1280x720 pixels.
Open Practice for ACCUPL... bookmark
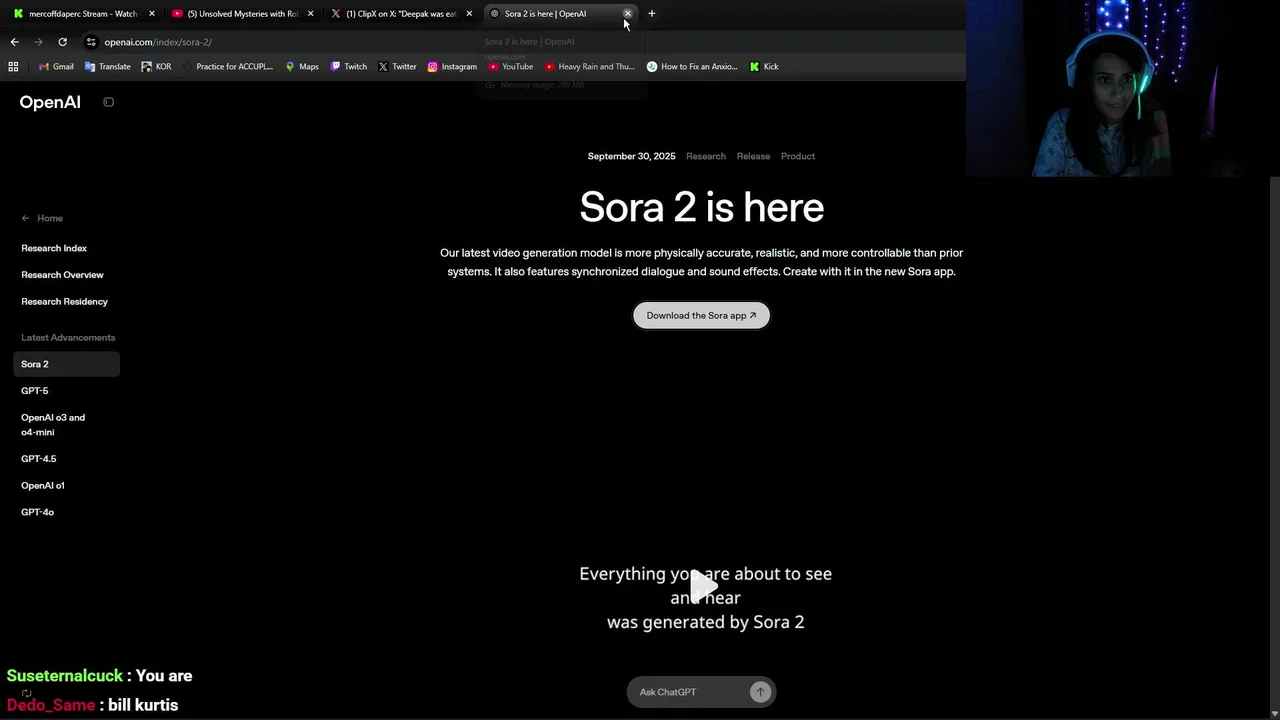click(x=227, y=67)
